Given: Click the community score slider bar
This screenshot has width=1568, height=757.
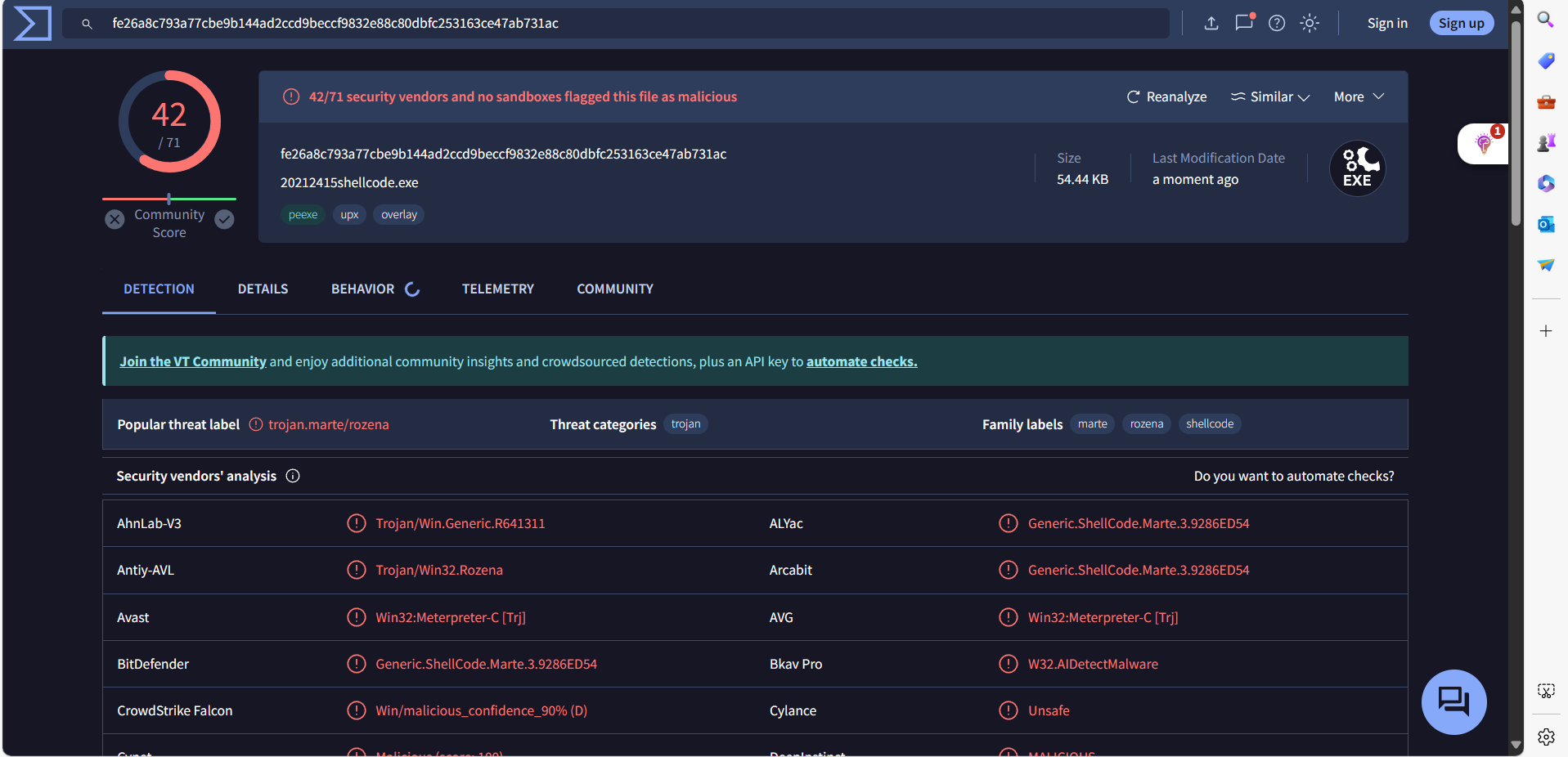Looking at the screenshot, I should (x=169, y=199).
